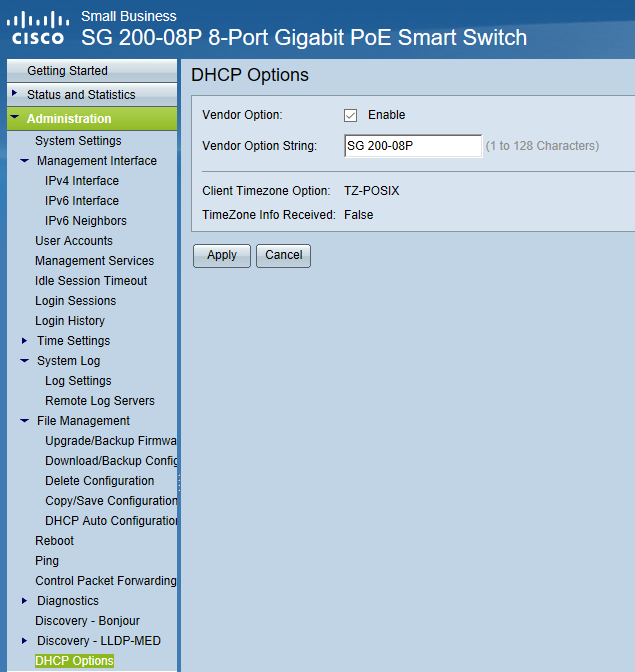Collapse the System Log tree node

25,361
